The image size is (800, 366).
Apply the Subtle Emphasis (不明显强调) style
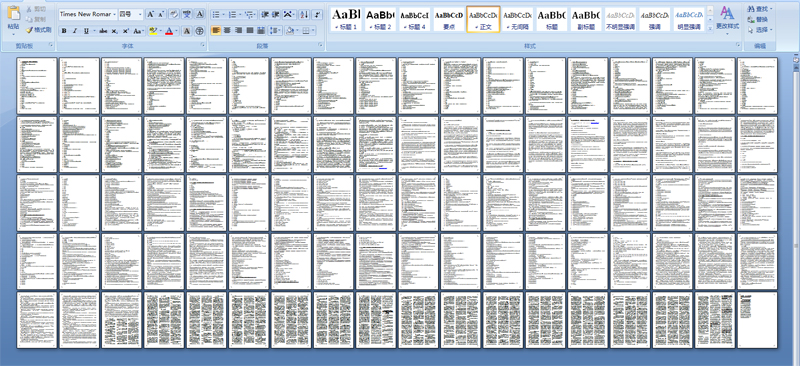(x=619, y=19)
